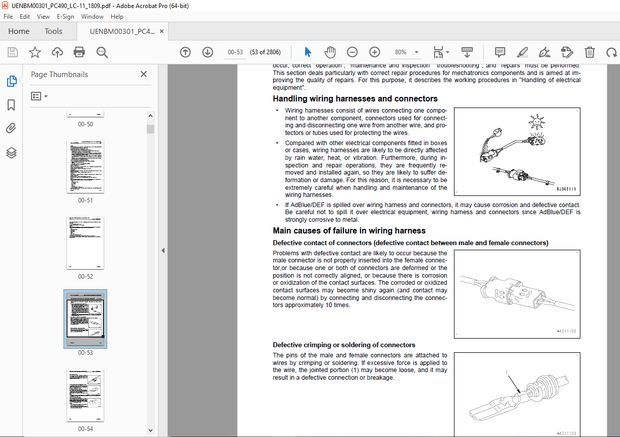The height and width of the screenshot is (437, 620).
Task: Click the upload to cloud icon
Action: tap(57, 52)
